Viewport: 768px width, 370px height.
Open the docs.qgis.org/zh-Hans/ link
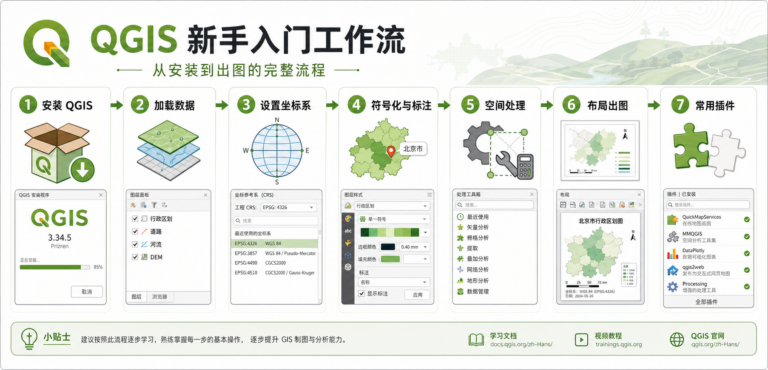(521, 345)
